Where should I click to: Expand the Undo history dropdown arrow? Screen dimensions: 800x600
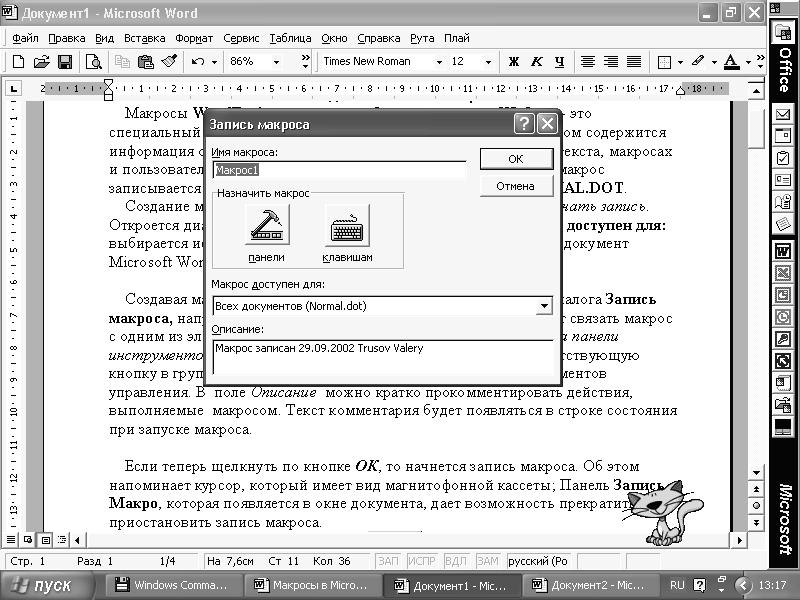214,62
